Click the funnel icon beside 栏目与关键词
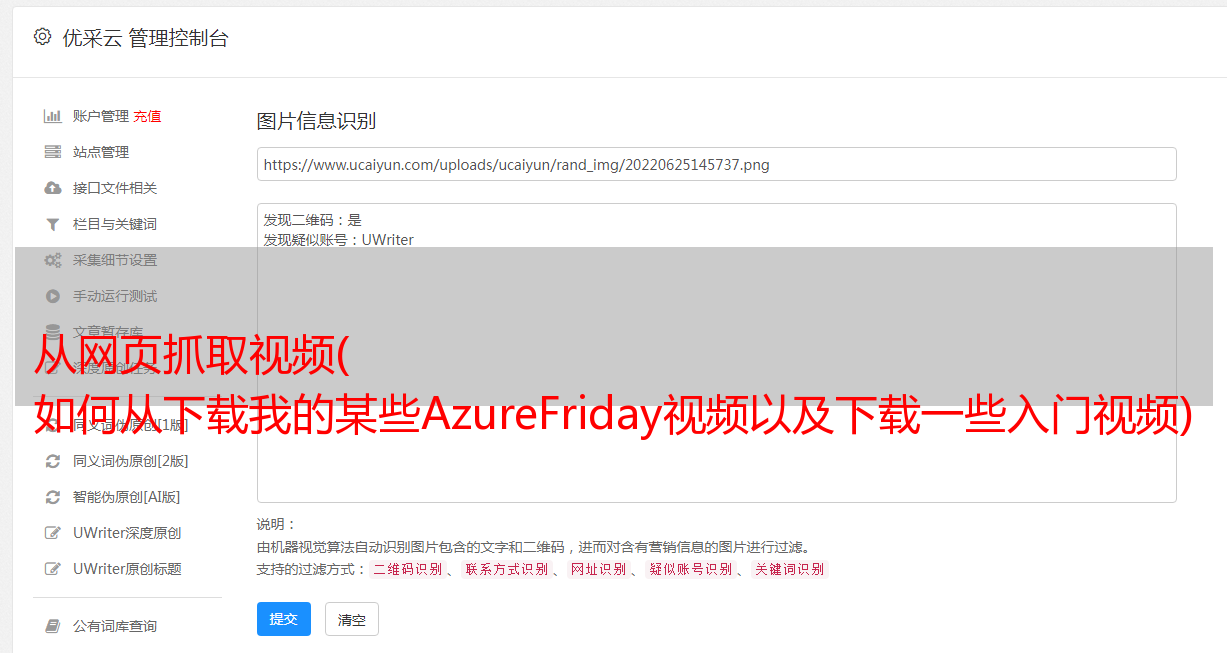Image resolution: width=1227 pixels, height=653 pixels. coord(53,224)
